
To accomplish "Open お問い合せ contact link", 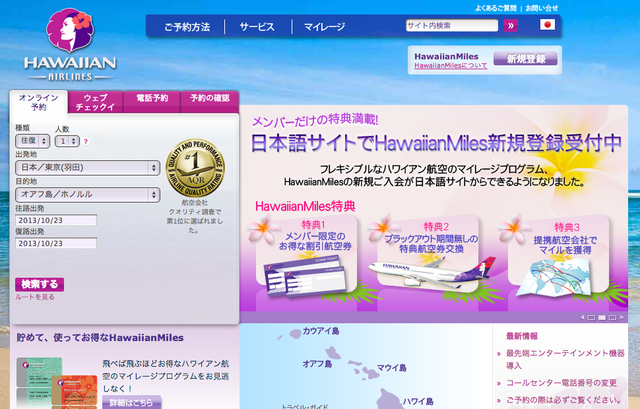I will click(542, 8).
